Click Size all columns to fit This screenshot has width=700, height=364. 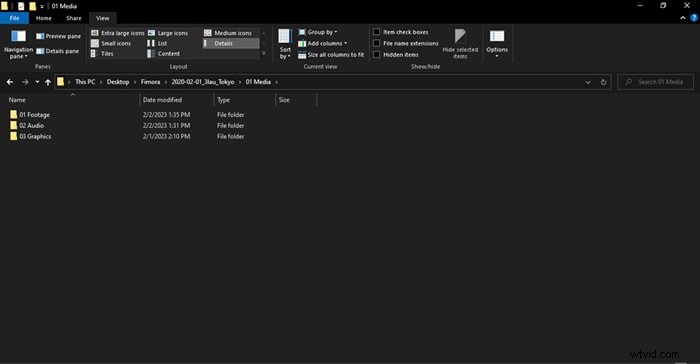point(331,54)
